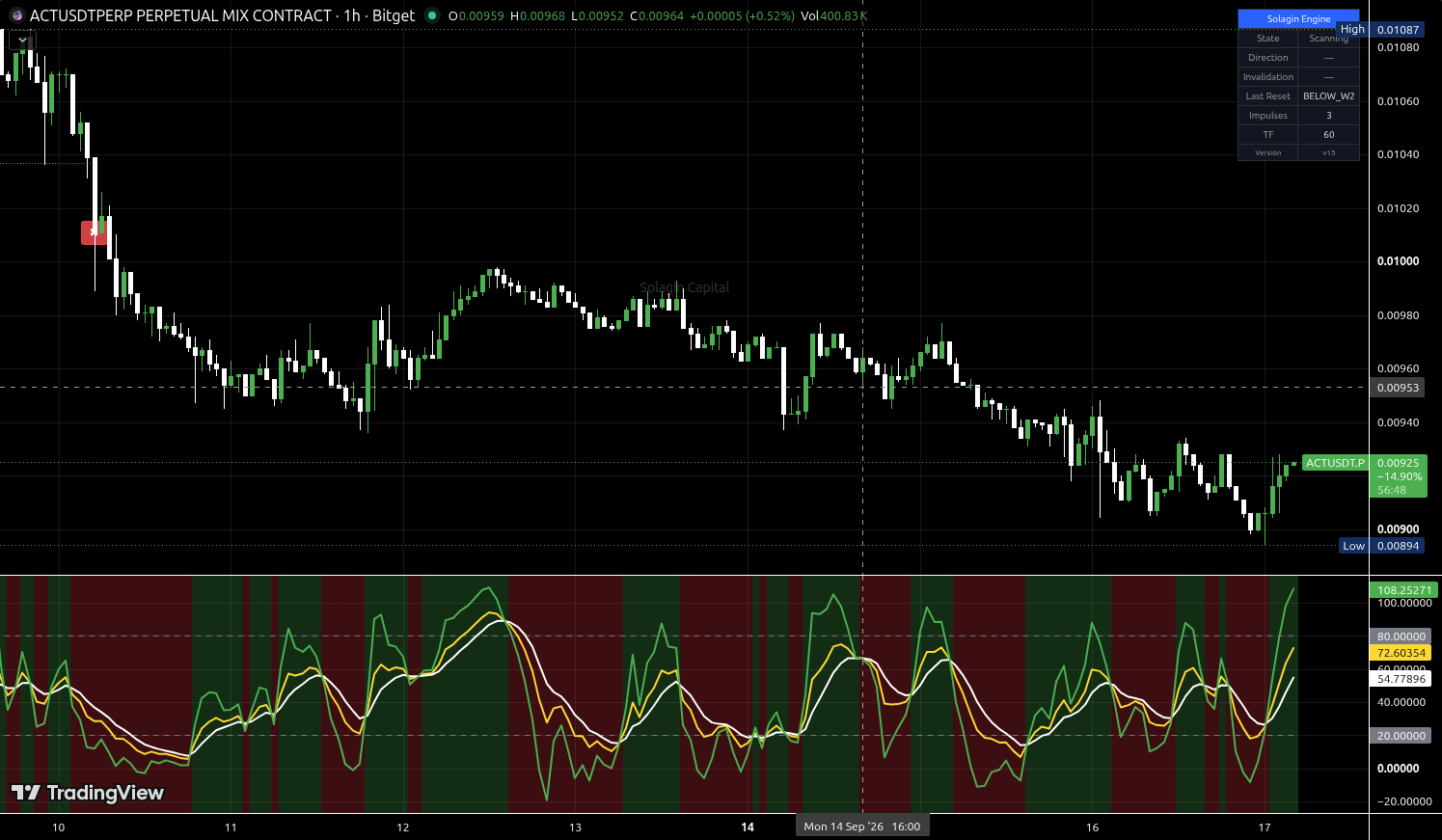Click the BELOW_W2 table value
The width and height of the screenshot is (1442, 840).
click(1328, 96)
